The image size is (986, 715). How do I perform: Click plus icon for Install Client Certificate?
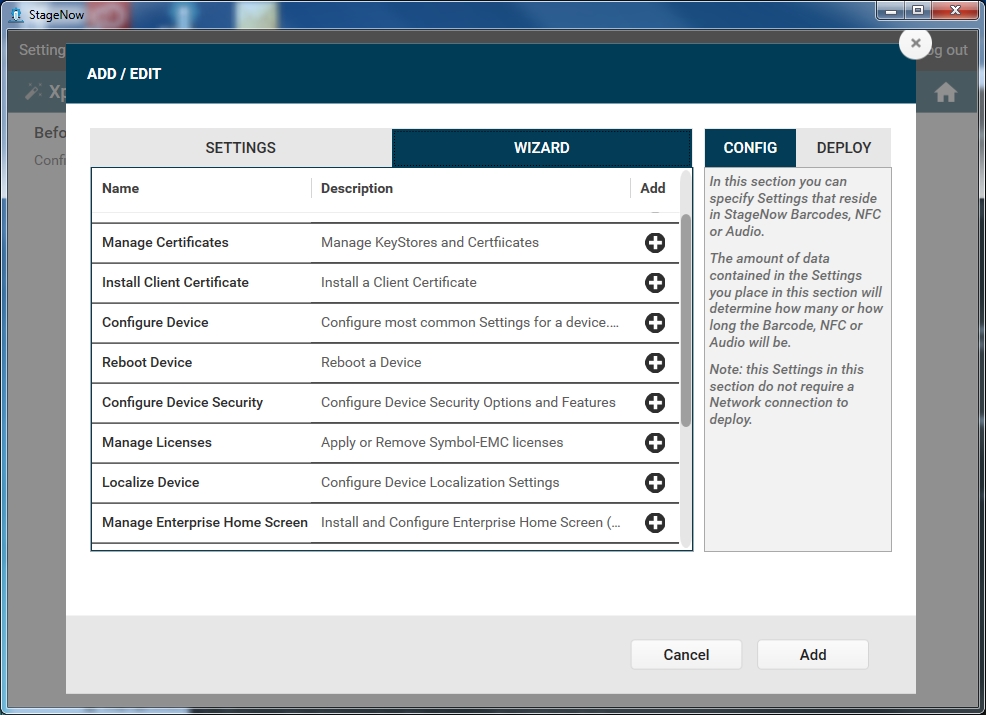click(x=655, y=283)
